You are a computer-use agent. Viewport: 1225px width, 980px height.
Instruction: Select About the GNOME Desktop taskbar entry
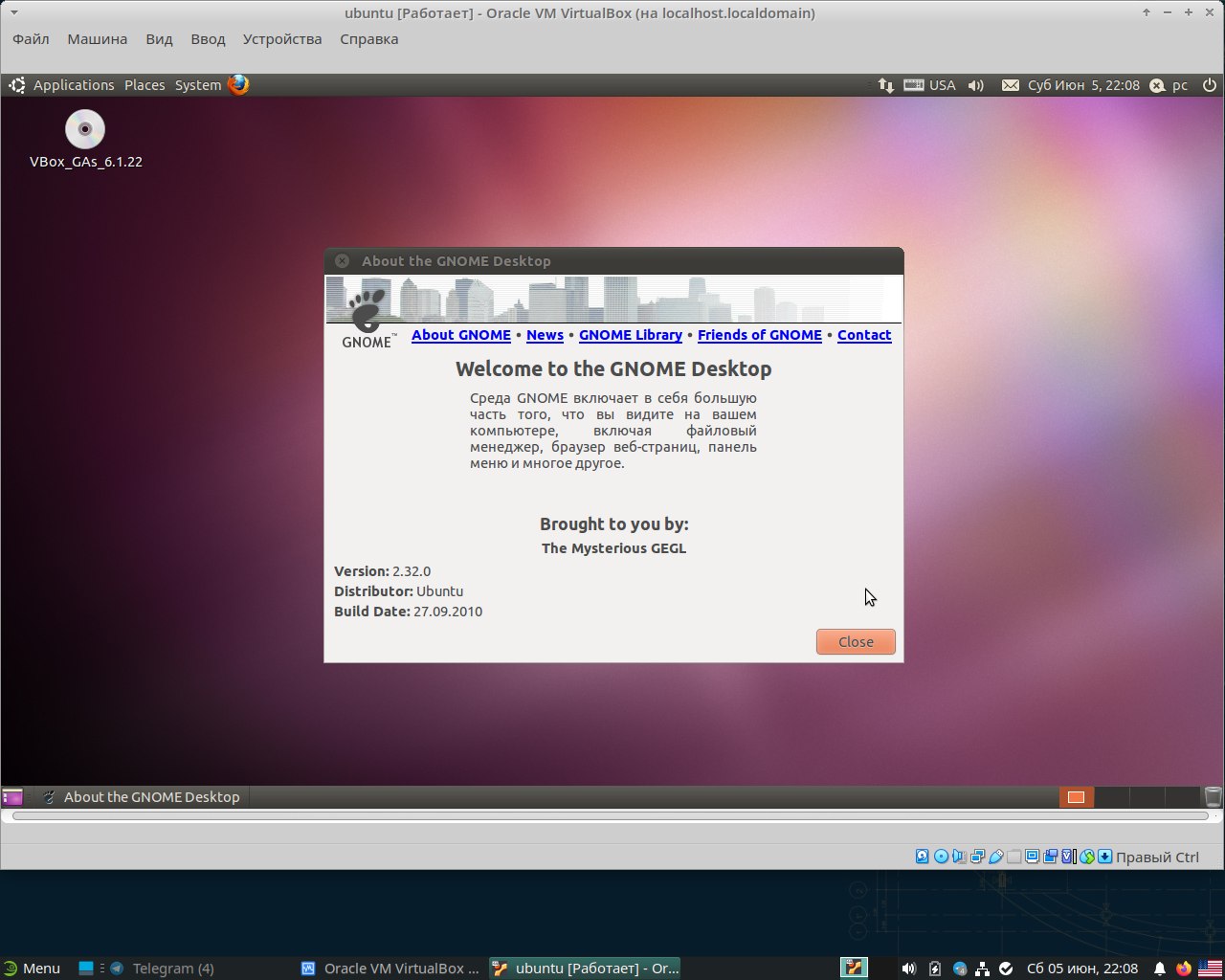(x=142, y=796)
